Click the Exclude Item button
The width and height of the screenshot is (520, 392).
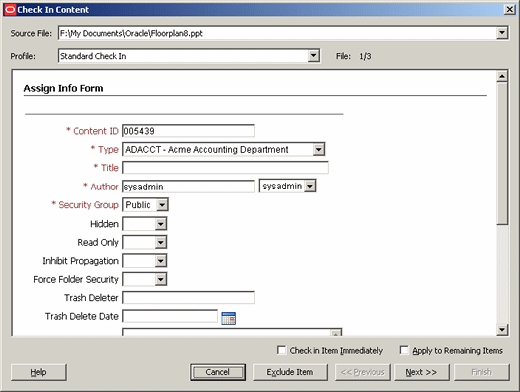click(x=290, y=372)
